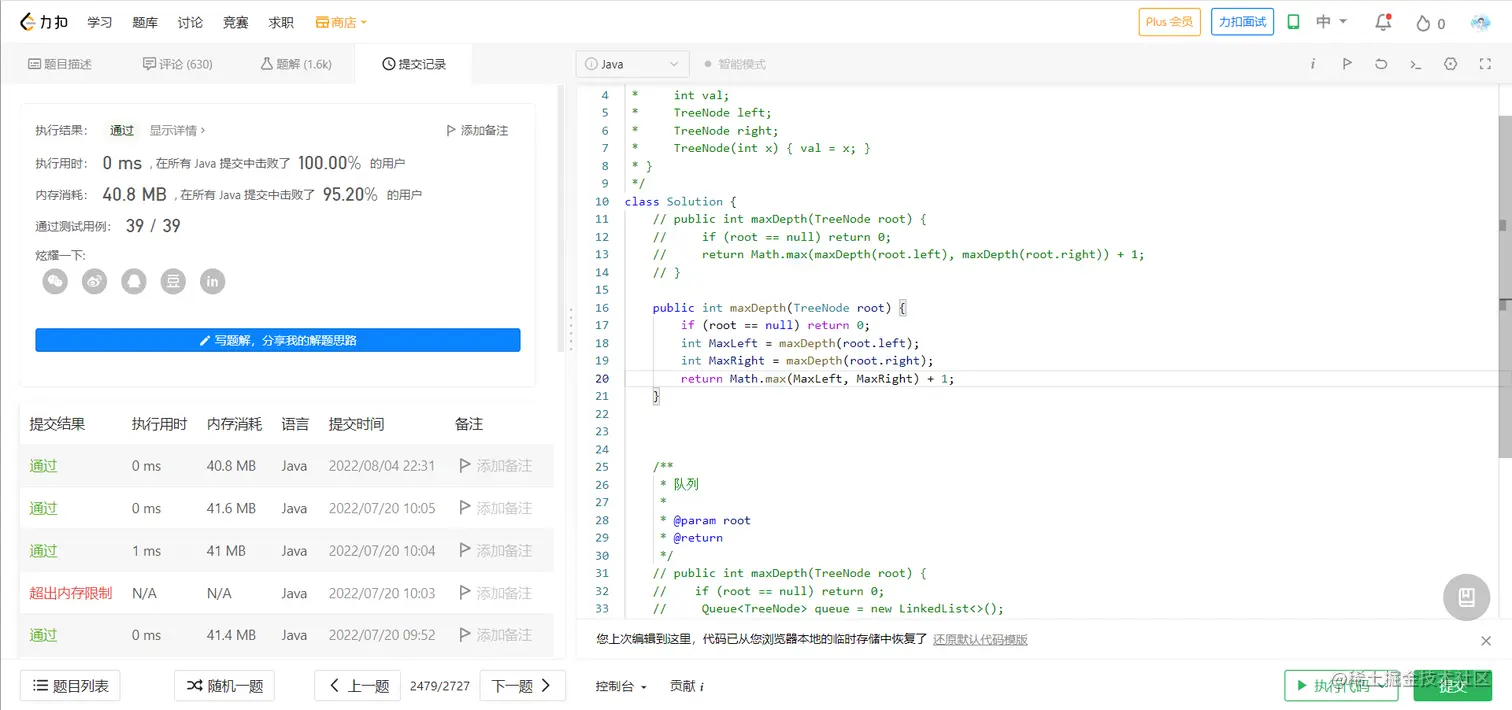Click the left panel vertical scrollbar
This screenshot has width=1512, height=710.
(561, 220)
